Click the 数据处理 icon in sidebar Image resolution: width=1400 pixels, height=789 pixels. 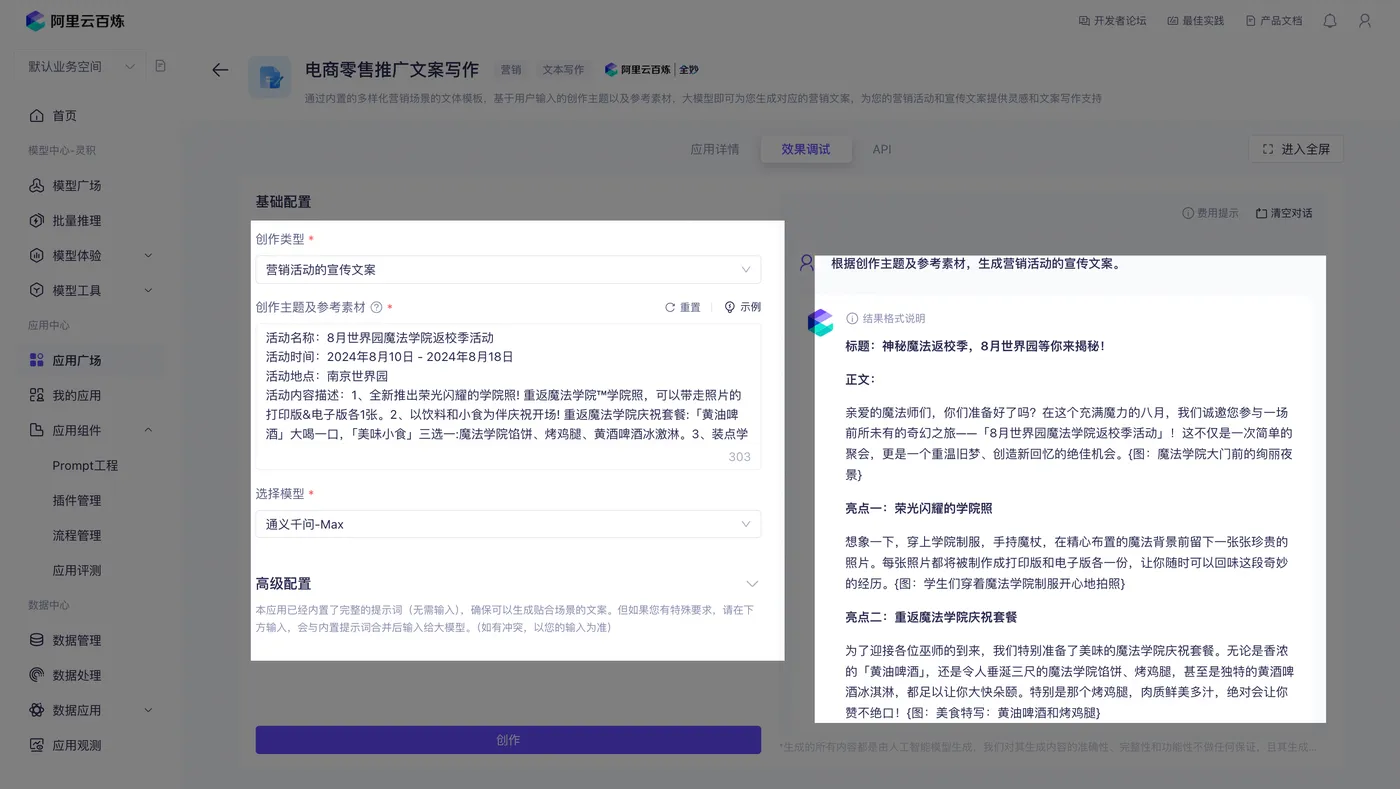37,676
